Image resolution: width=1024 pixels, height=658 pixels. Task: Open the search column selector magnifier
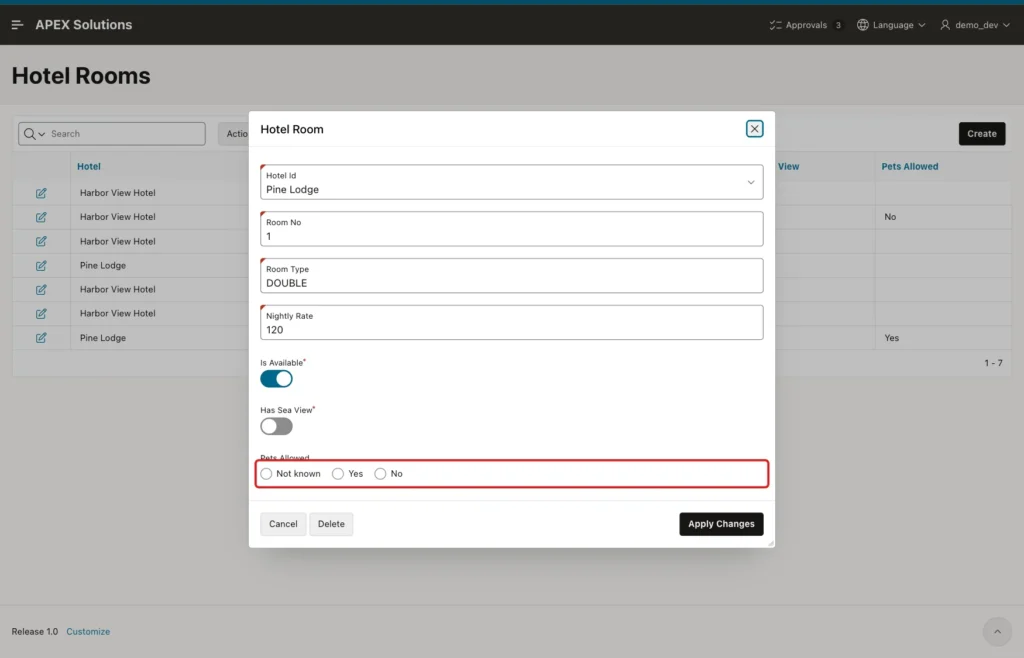point(34,134)
